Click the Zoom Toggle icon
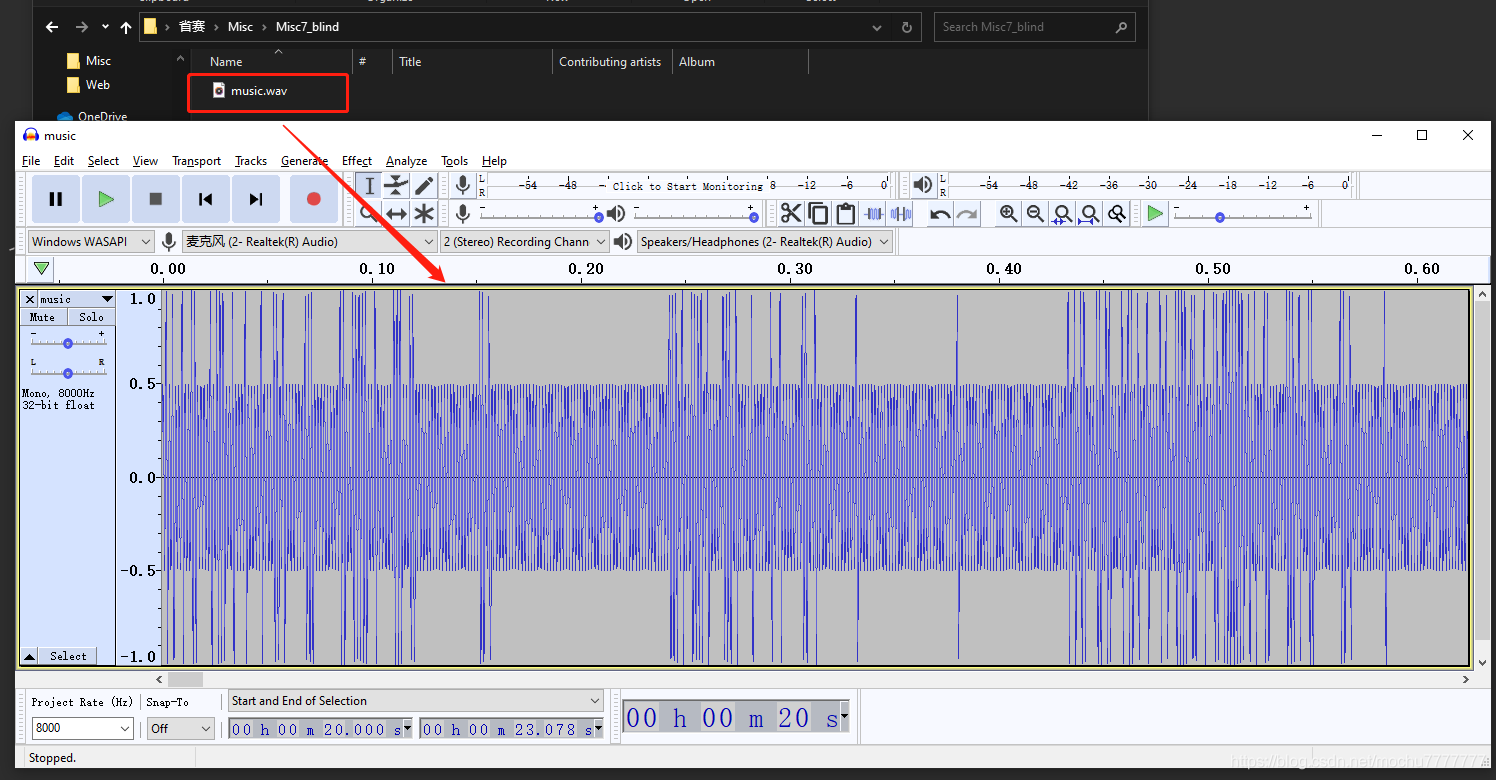 pyautogui.click(x=1116, y=213)
